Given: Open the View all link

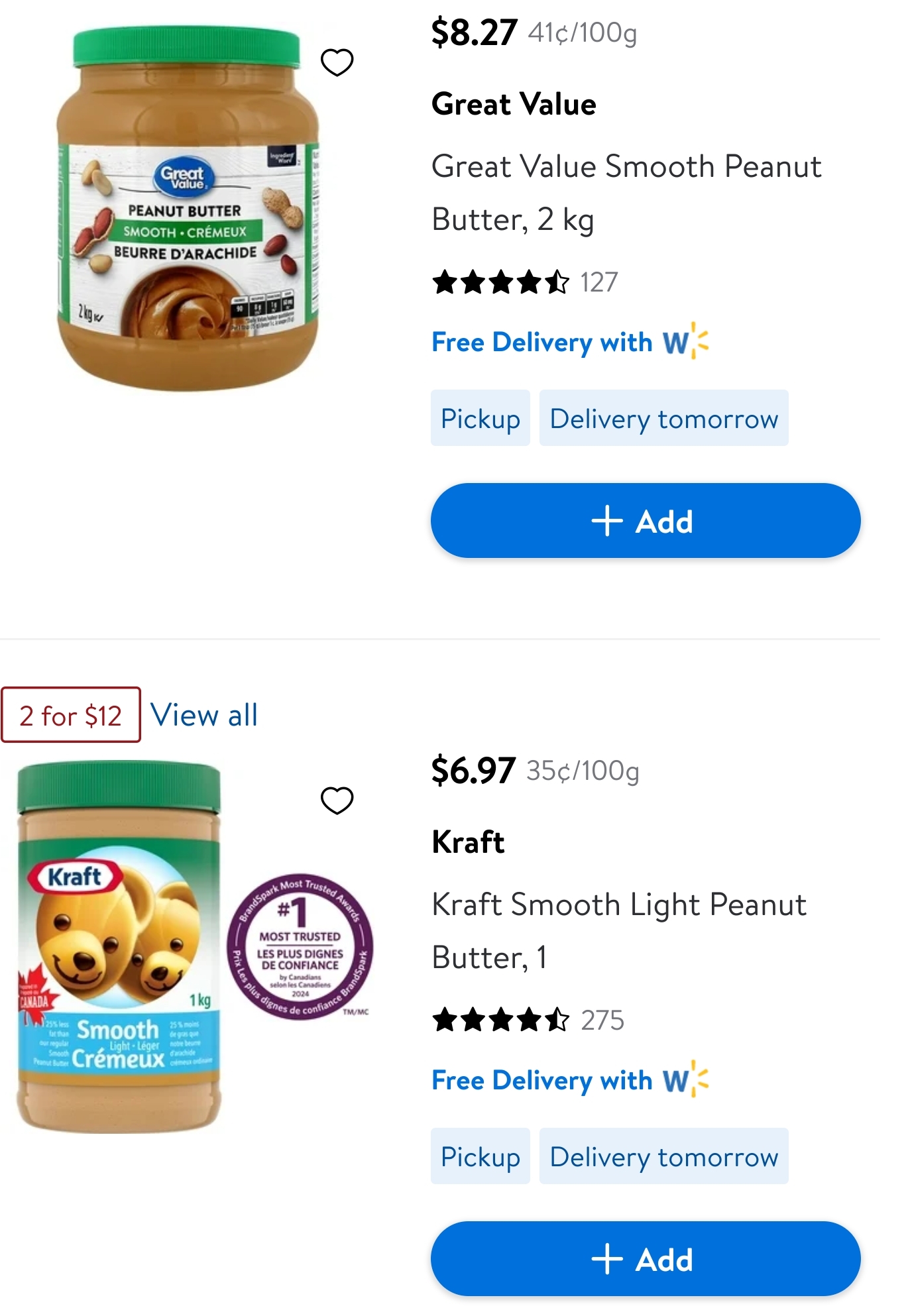Looking at the screenshot, I should (x=204, y=715).
